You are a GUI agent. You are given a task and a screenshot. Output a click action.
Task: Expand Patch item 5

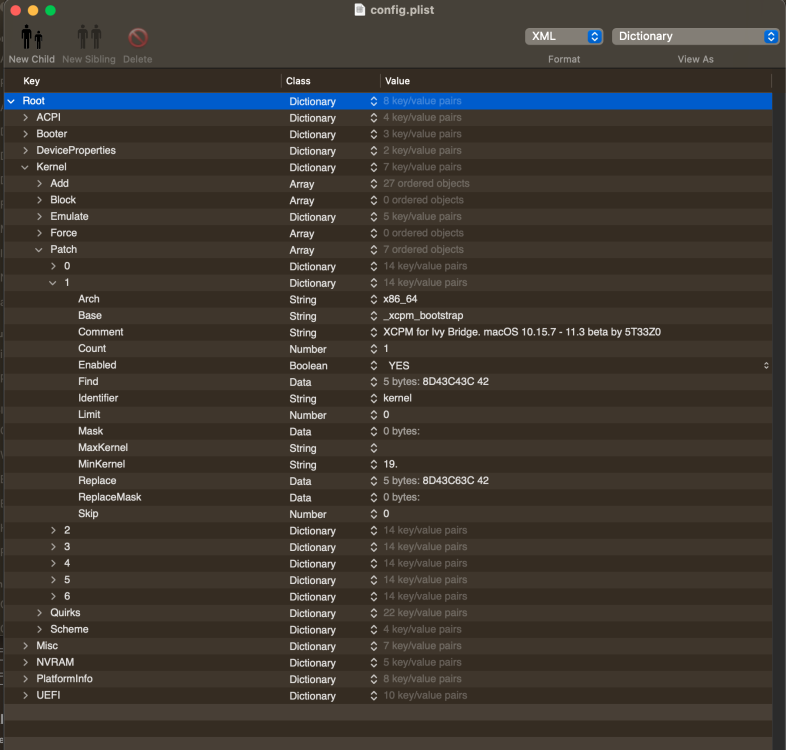(x=53, y=580)
